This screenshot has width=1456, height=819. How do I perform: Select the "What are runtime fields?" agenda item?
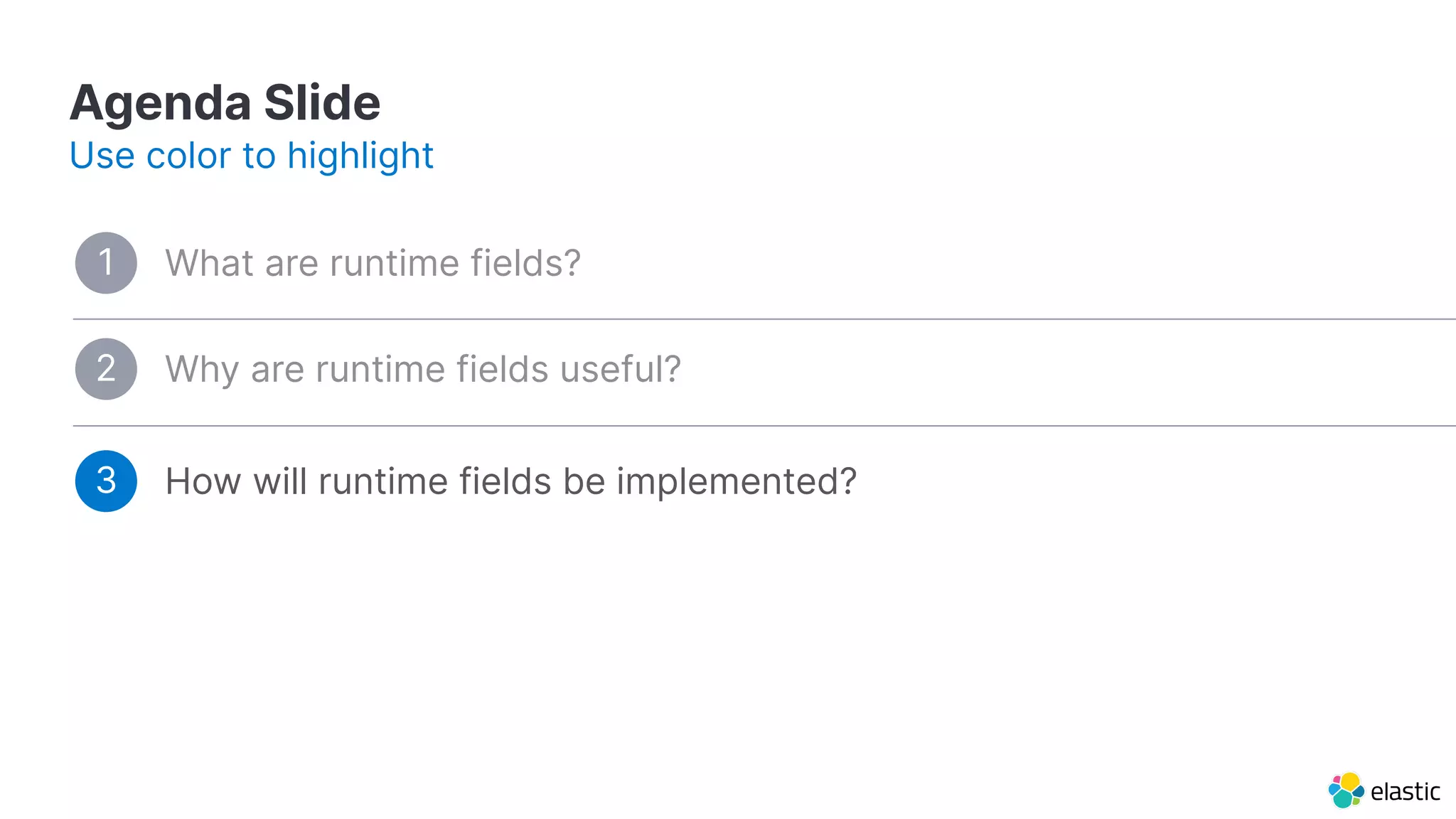click(373, 263)
